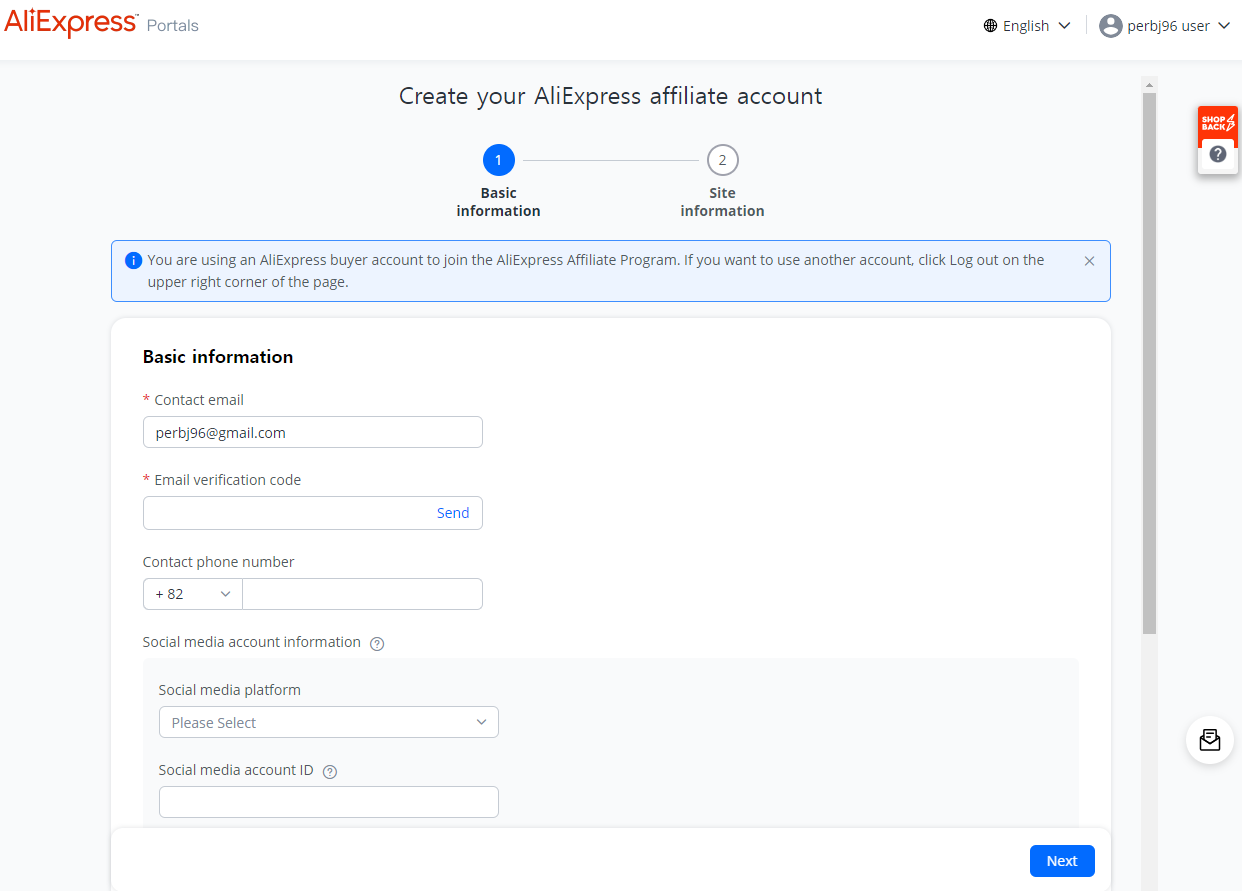Open the help question mark widget
Screen dimensions: 1242x891
[x=1218, y=154]
